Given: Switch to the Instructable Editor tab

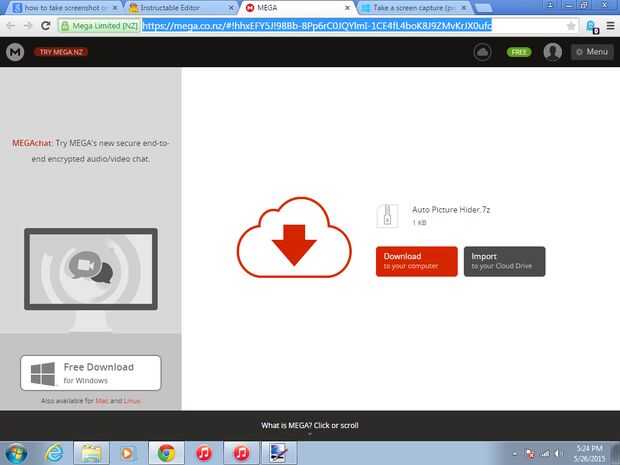Looking at the screenshot, I should pos(181,8).
